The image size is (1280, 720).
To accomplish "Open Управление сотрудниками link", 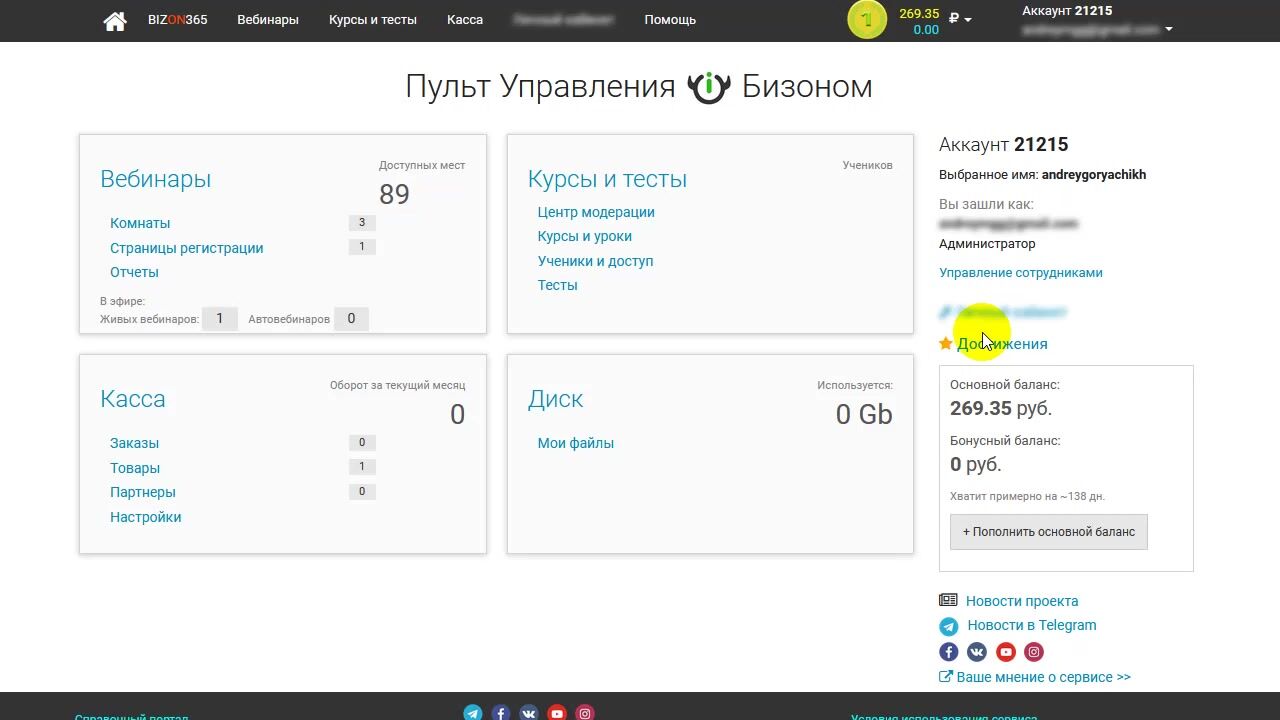I will [1021, 272].
